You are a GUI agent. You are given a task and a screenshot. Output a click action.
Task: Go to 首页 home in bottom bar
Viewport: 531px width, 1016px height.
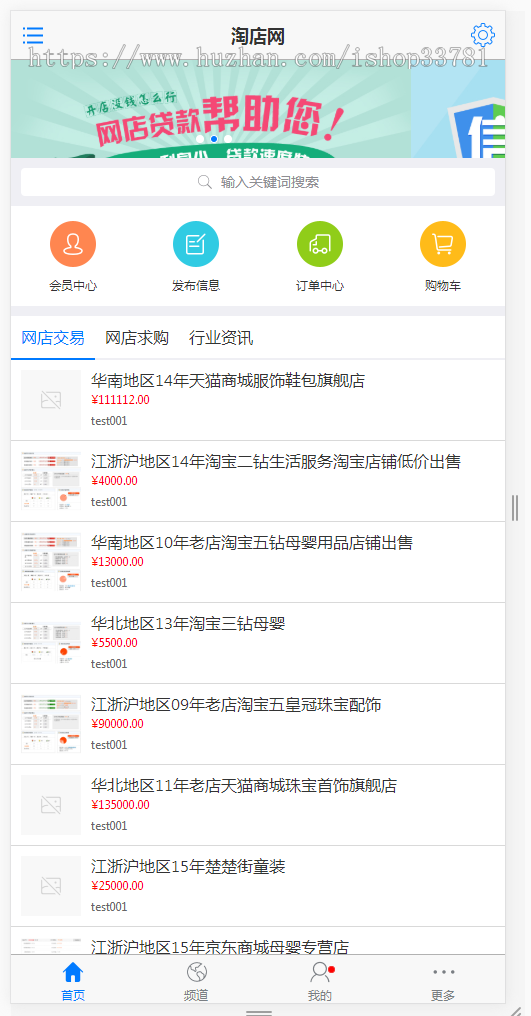(73, 981)
